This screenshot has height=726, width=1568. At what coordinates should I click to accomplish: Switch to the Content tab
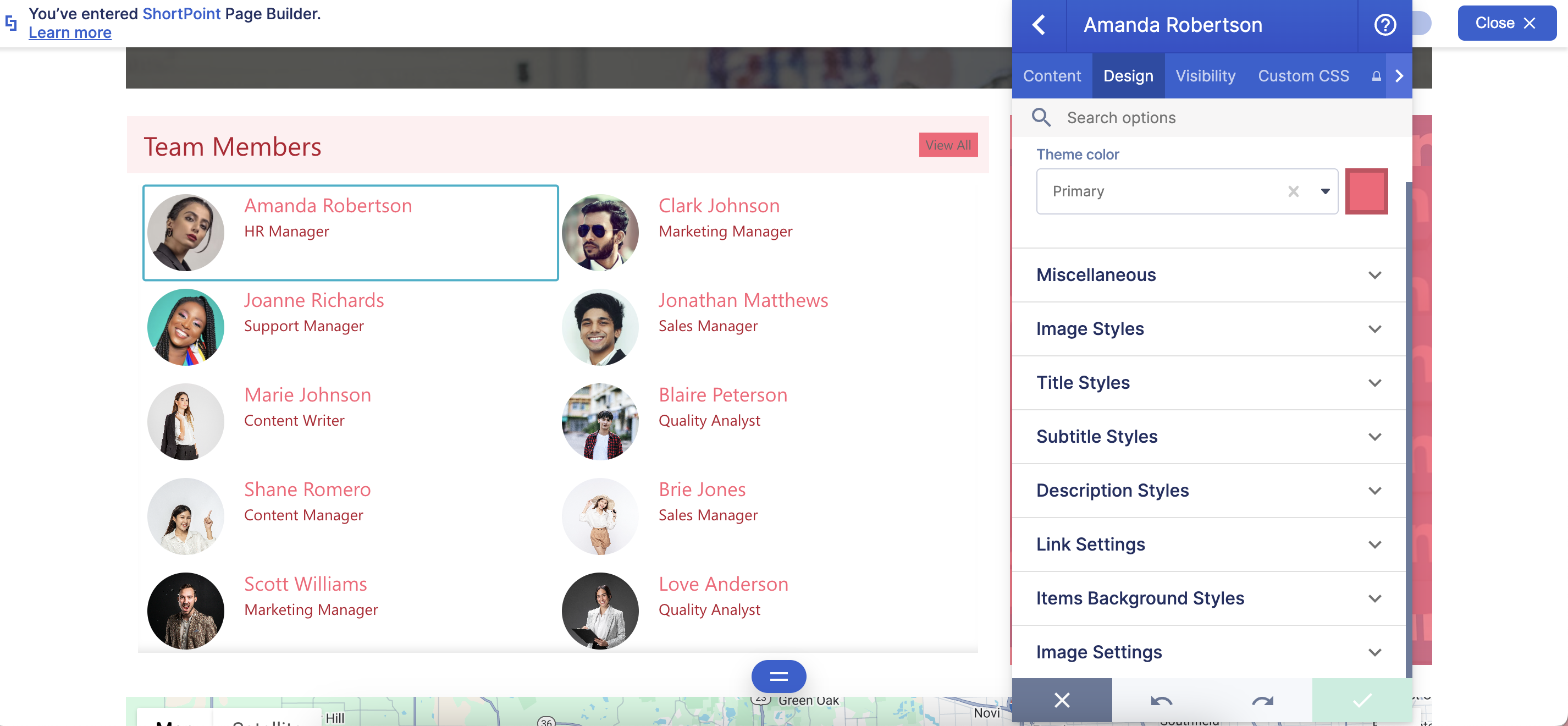tap(1052, 76)
